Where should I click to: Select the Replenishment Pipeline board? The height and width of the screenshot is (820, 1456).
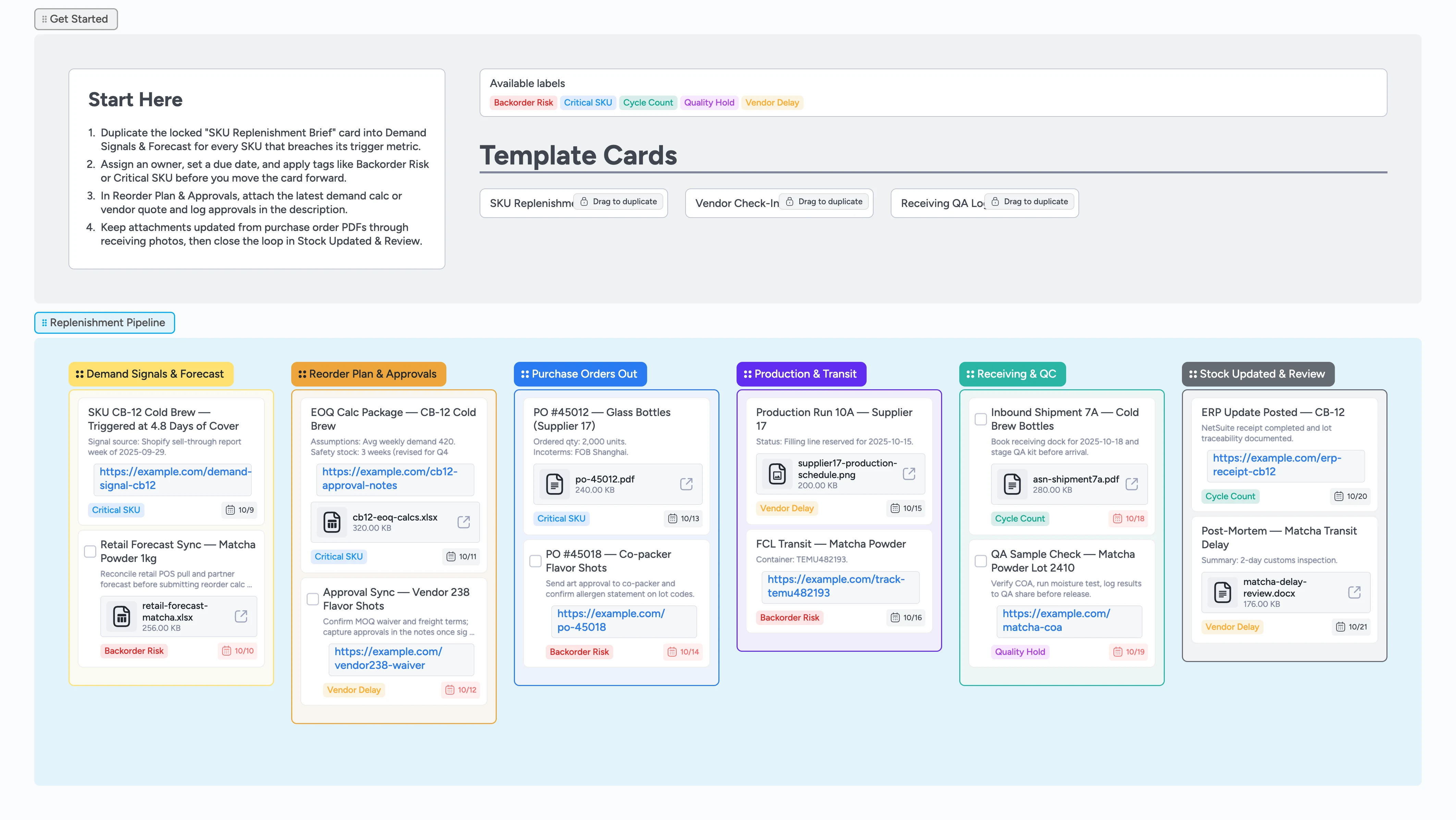(x=107, y=322)
